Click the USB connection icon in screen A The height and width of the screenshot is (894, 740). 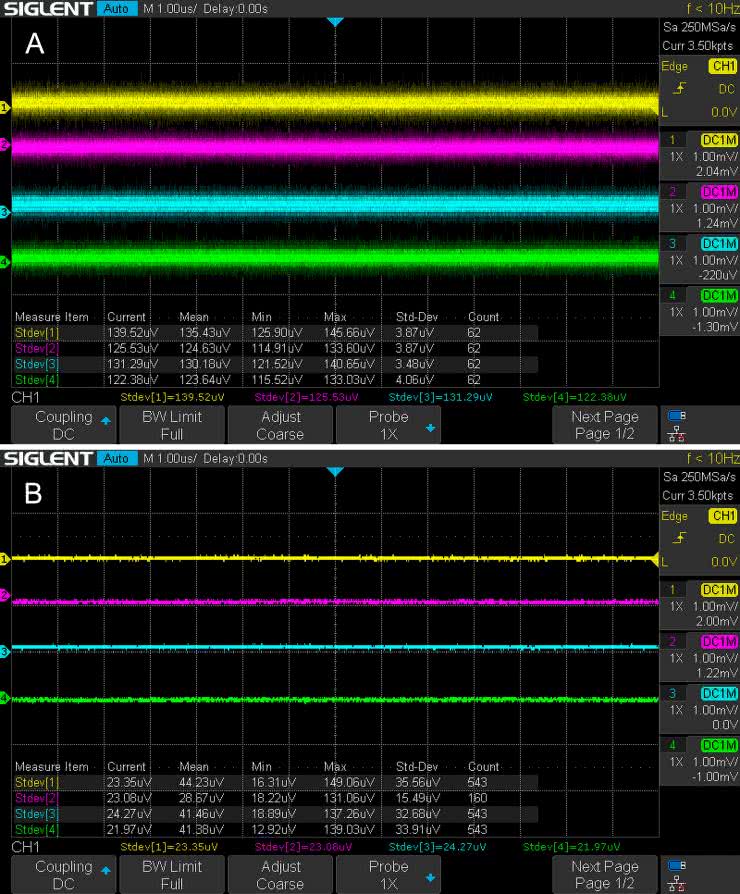675,416
